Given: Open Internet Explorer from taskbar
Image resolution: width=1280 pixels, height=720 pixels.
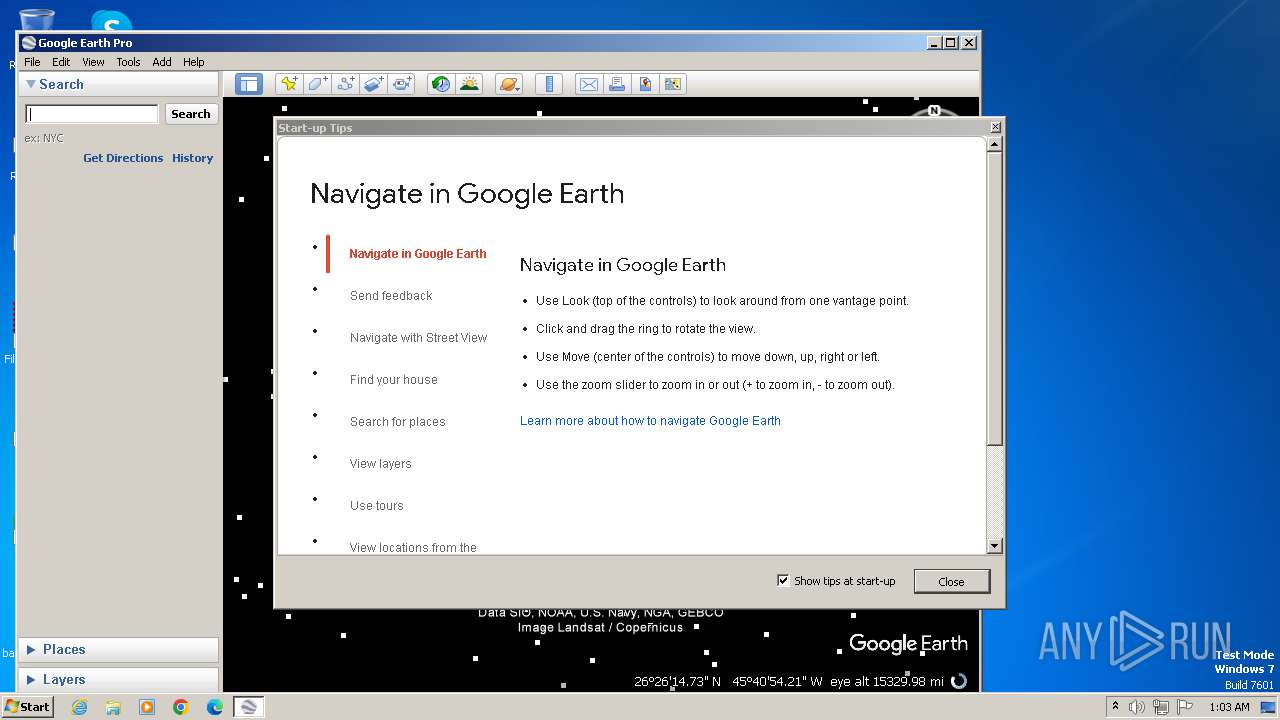Looking at the screenshot, I should (x=79, y=707).
